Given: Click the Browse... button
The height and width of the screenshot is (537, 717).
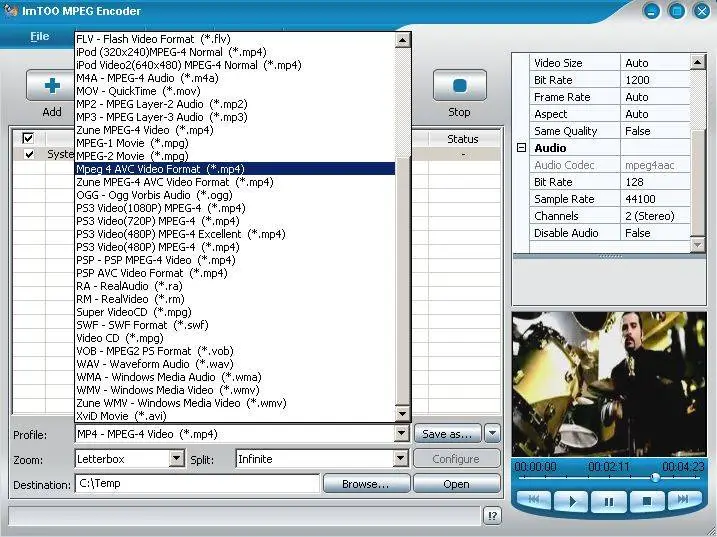Looking at the screenshot, I should (x=366, y=484).
